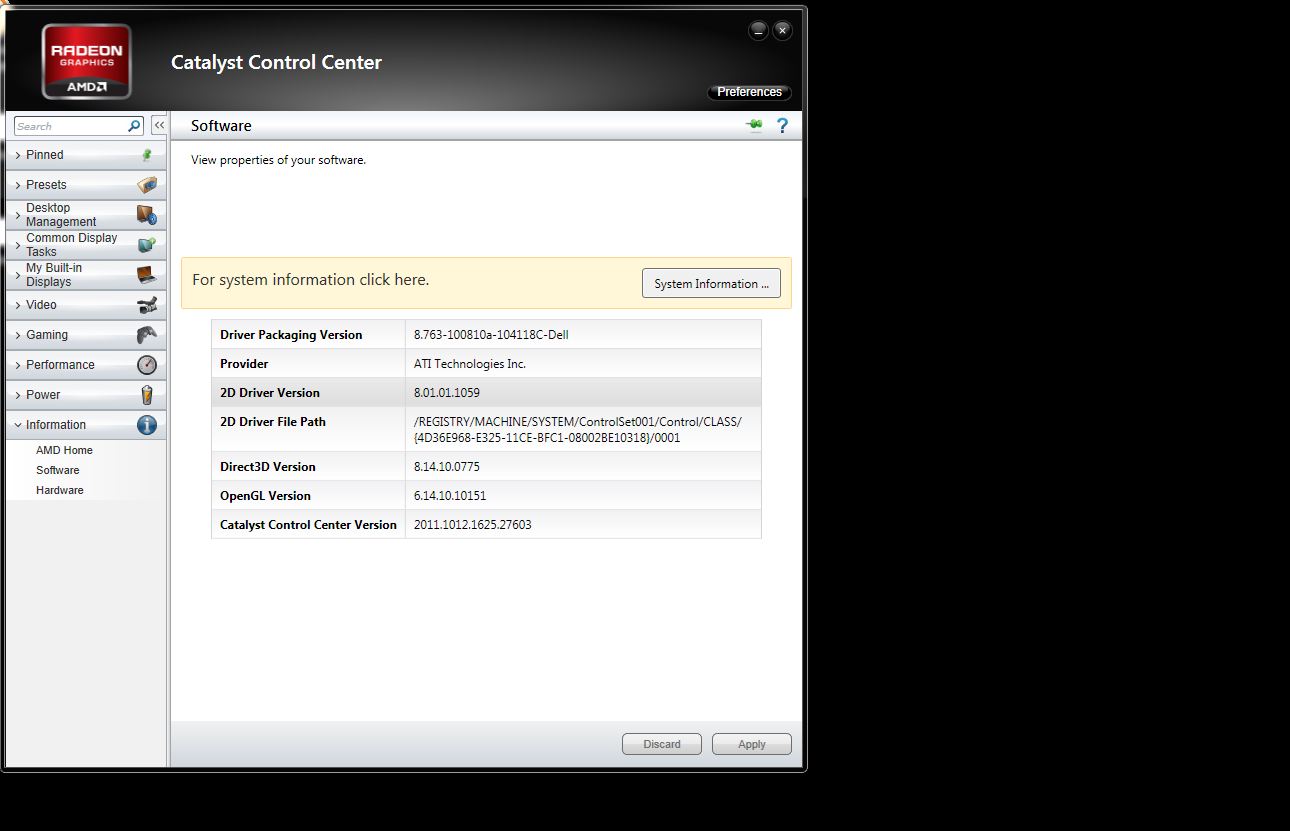Click the Apply button
The width and height of the screenshot is (1290, 831).
pos(752,744)
